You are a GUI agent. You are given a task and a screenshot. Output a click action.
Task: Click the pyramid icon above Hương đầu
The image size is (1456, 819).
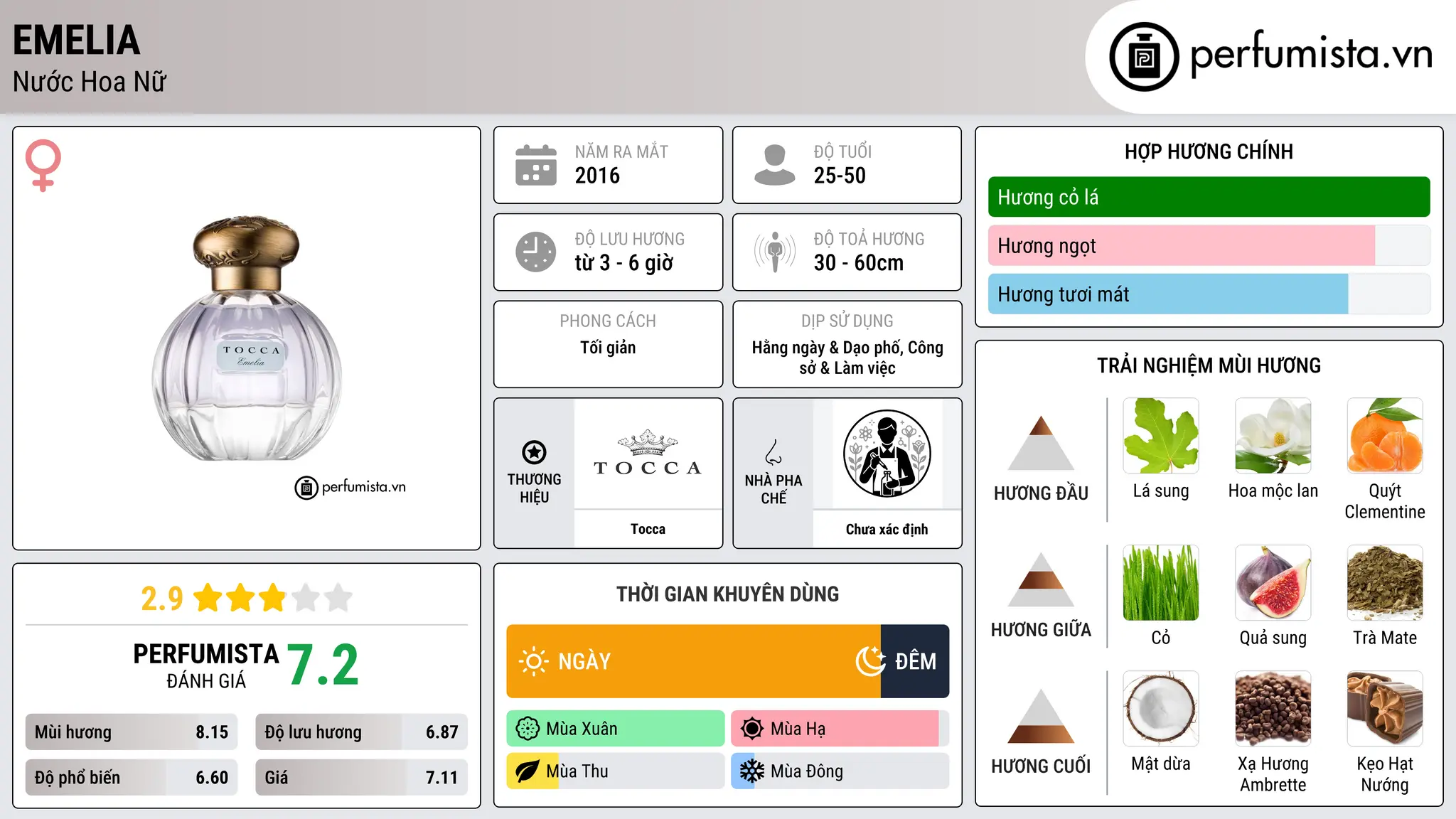coord(1041,443)
